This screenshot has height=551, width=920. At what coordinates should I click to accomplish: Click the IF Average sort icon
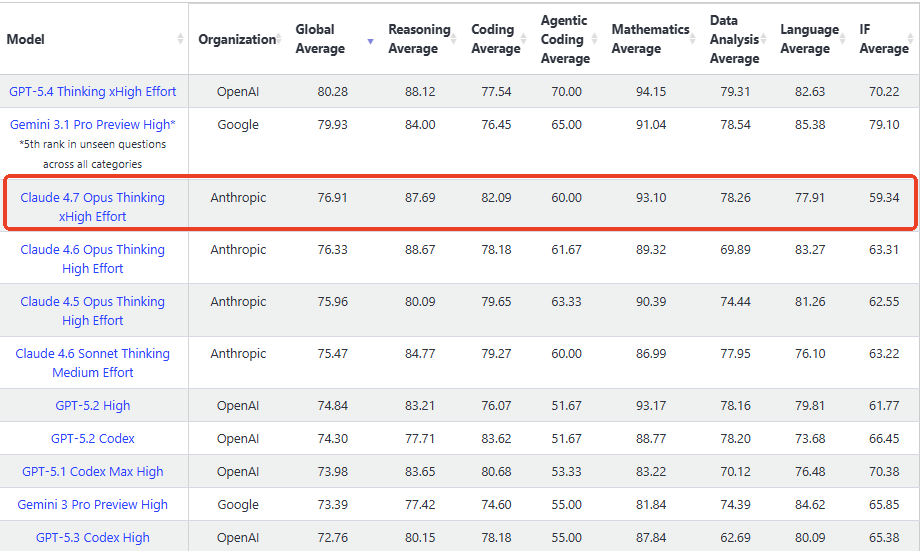912,39
